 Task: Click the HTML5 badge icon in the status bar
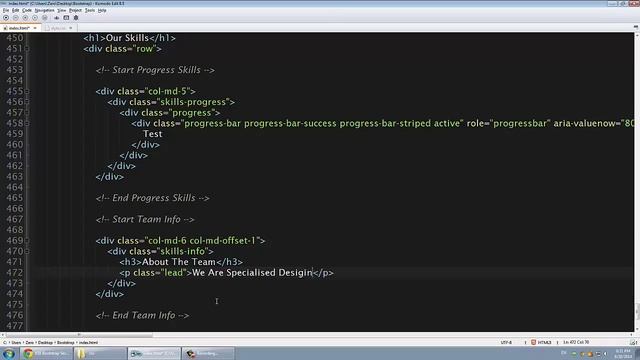click(x=533, y=342)
